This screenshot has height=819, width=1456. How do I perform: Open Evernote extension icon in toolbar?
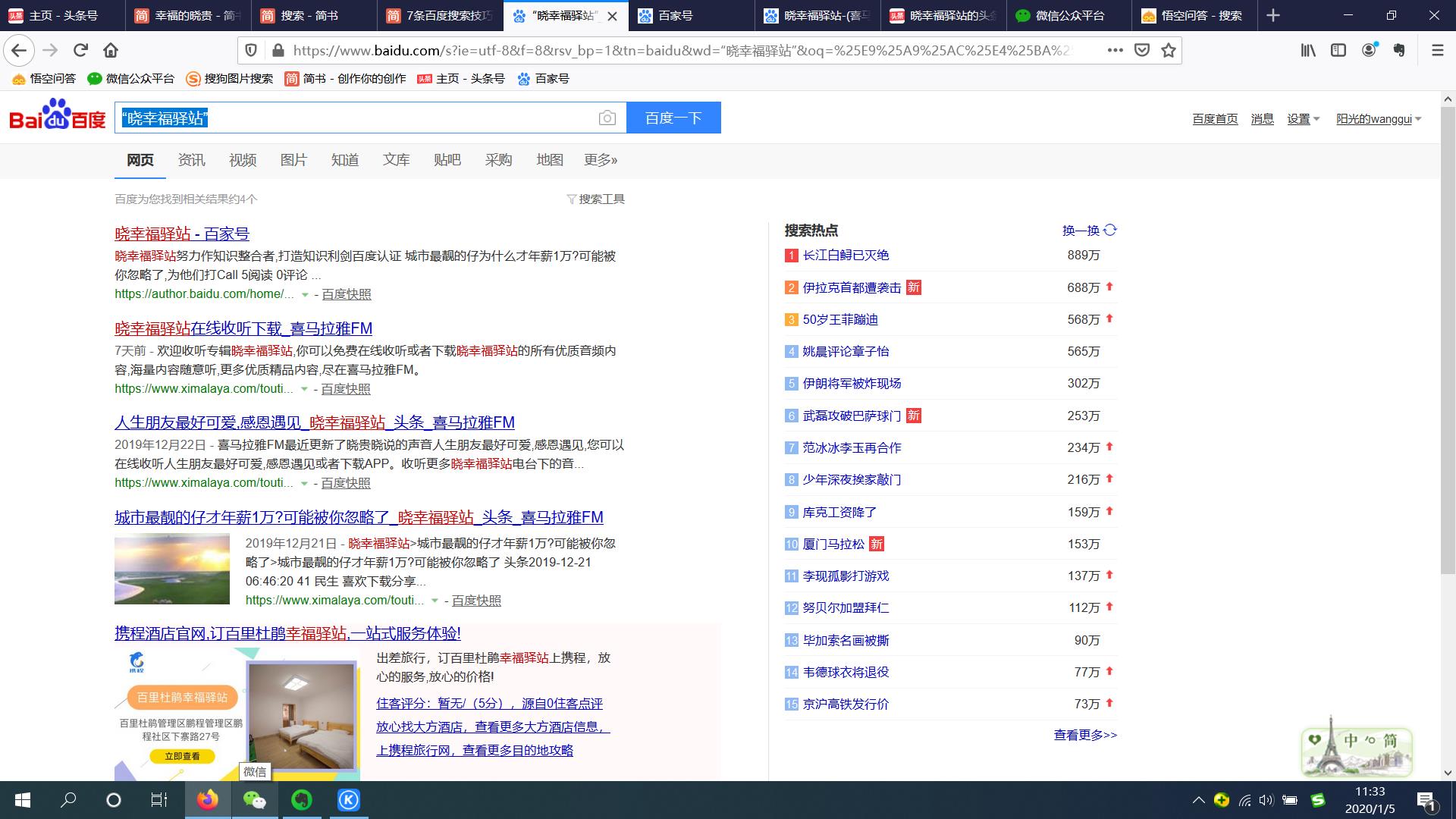click(x=1399, y=51)
